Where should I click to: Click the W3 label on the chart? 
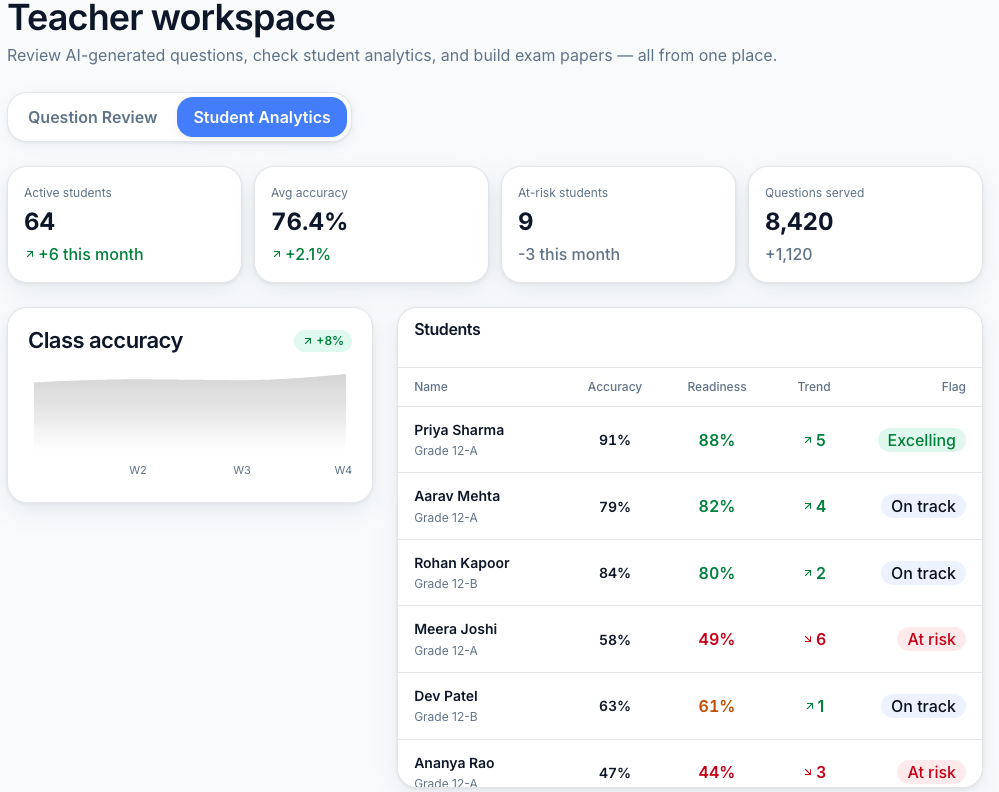[241, 470]
